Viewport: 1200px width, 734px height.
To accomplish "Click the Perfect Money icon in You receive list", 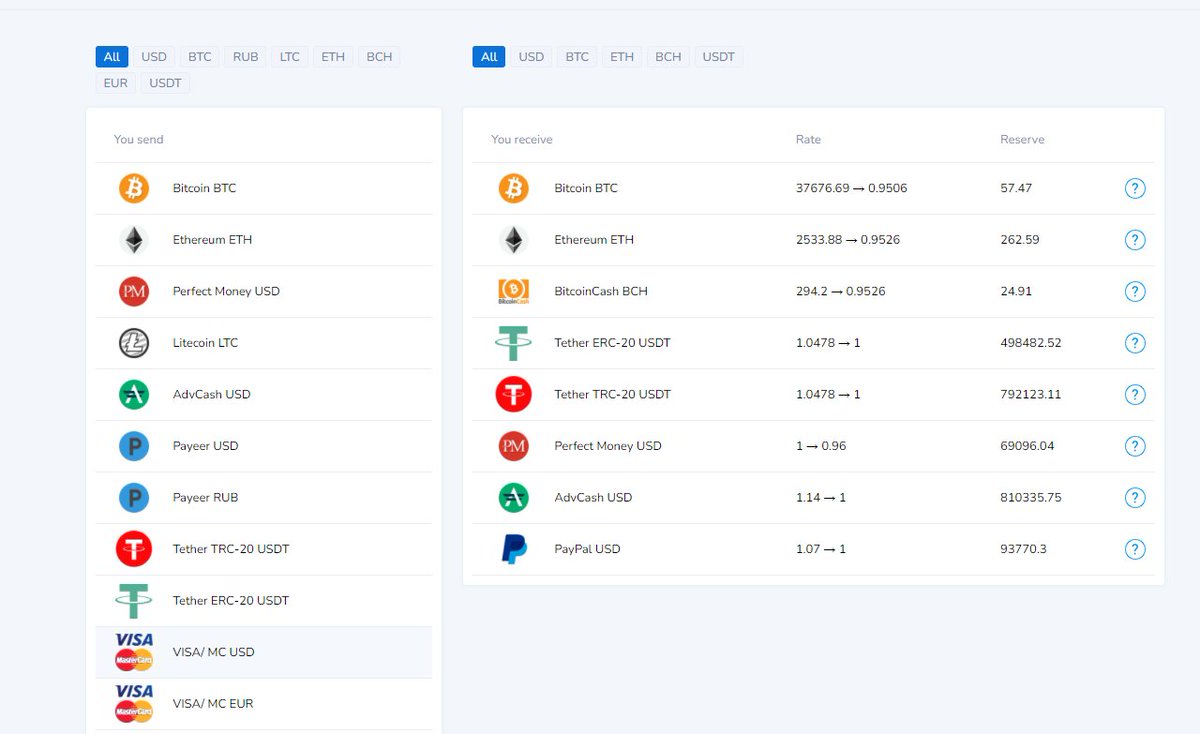I will pyautogui.click(x=514, y=446).
